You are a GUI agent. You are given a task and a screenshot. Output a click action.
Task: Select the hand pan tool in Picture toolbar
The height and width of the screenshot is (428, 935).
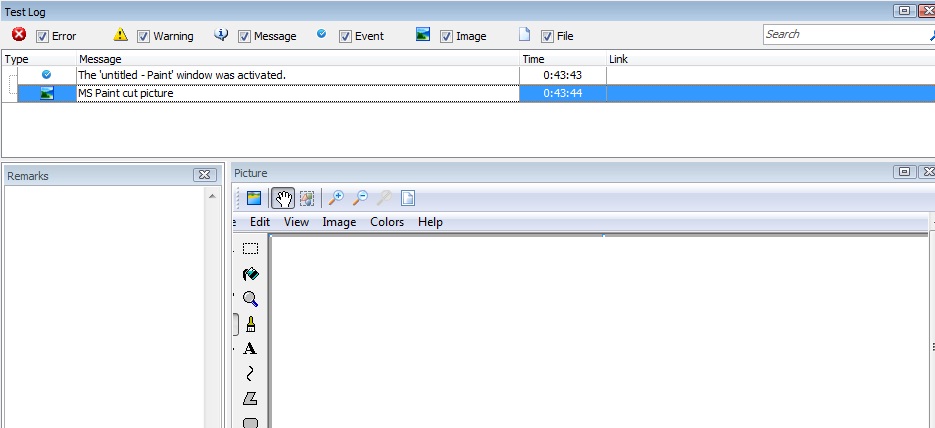click(x=284, y=198)
